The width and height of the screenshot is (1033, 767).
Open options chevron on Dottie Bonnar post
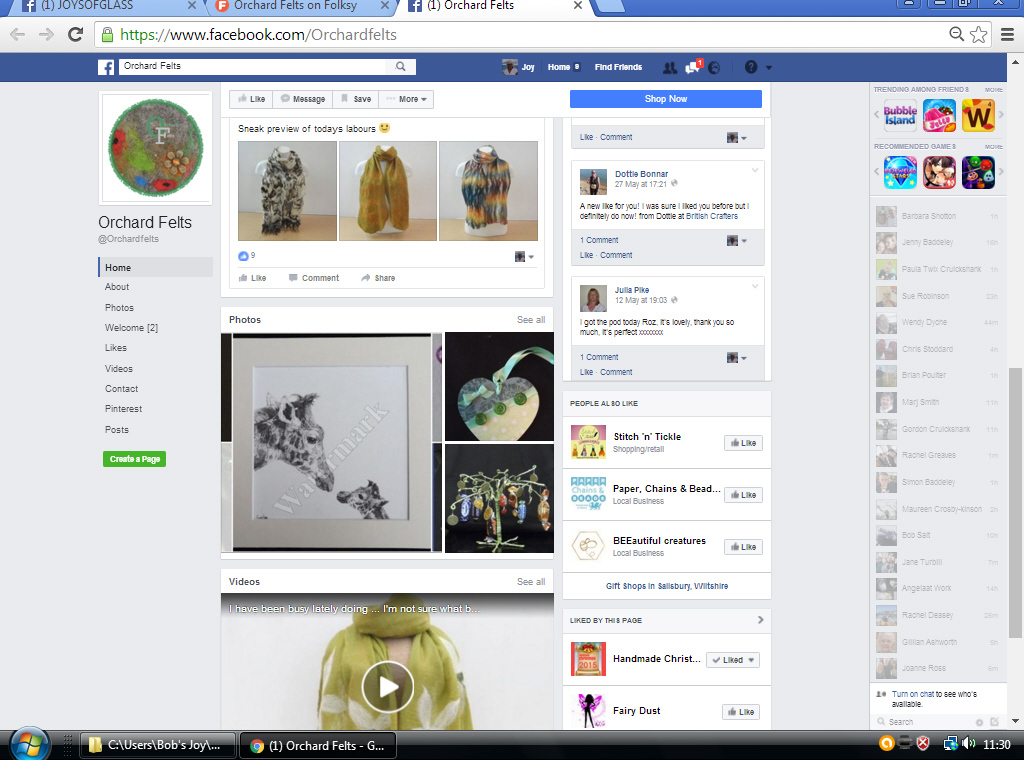pyautogui.click(x=755, y=171)
